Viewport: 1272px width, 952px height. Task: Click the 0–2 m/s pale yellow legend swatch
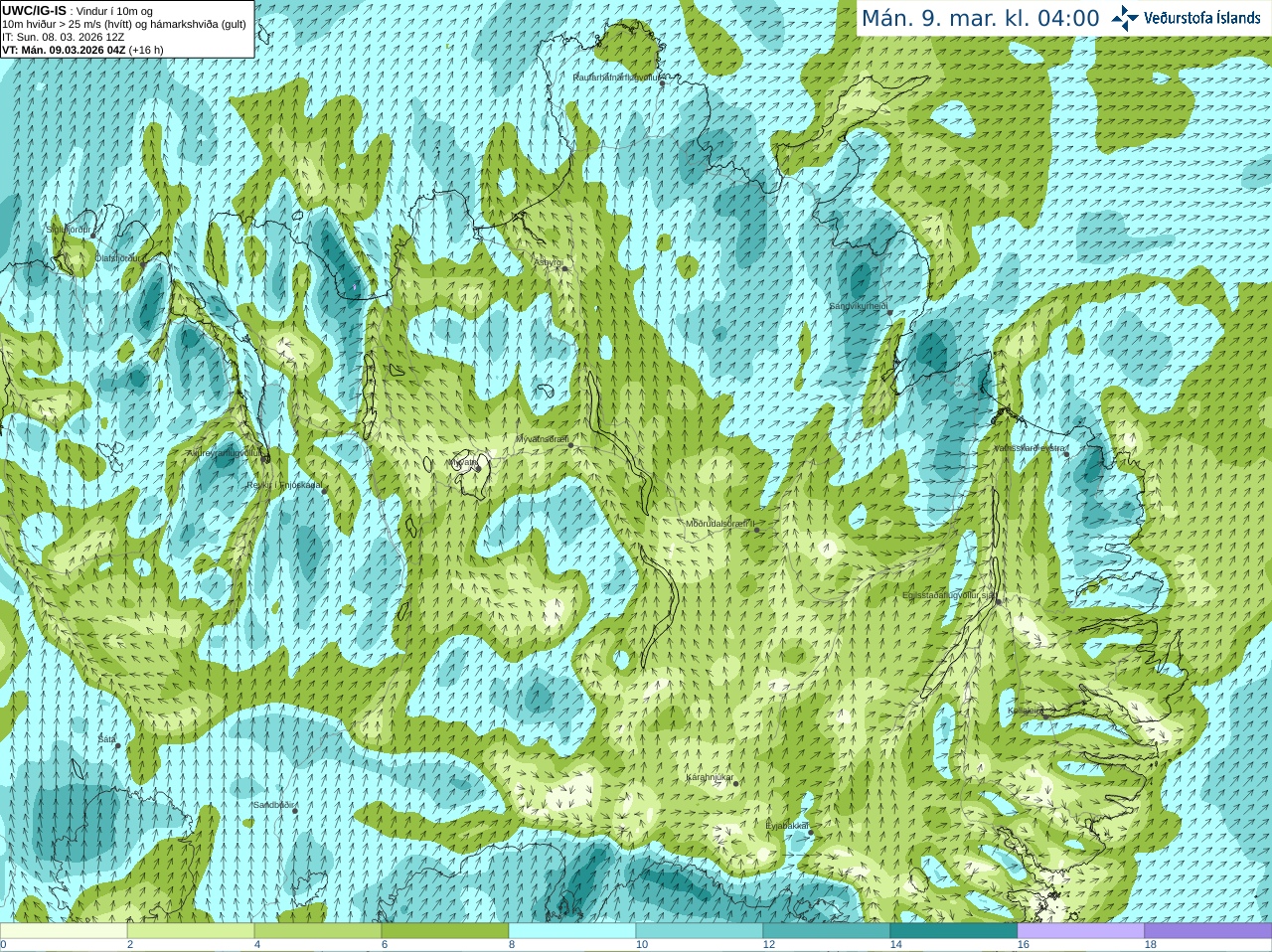pos(64,931)
